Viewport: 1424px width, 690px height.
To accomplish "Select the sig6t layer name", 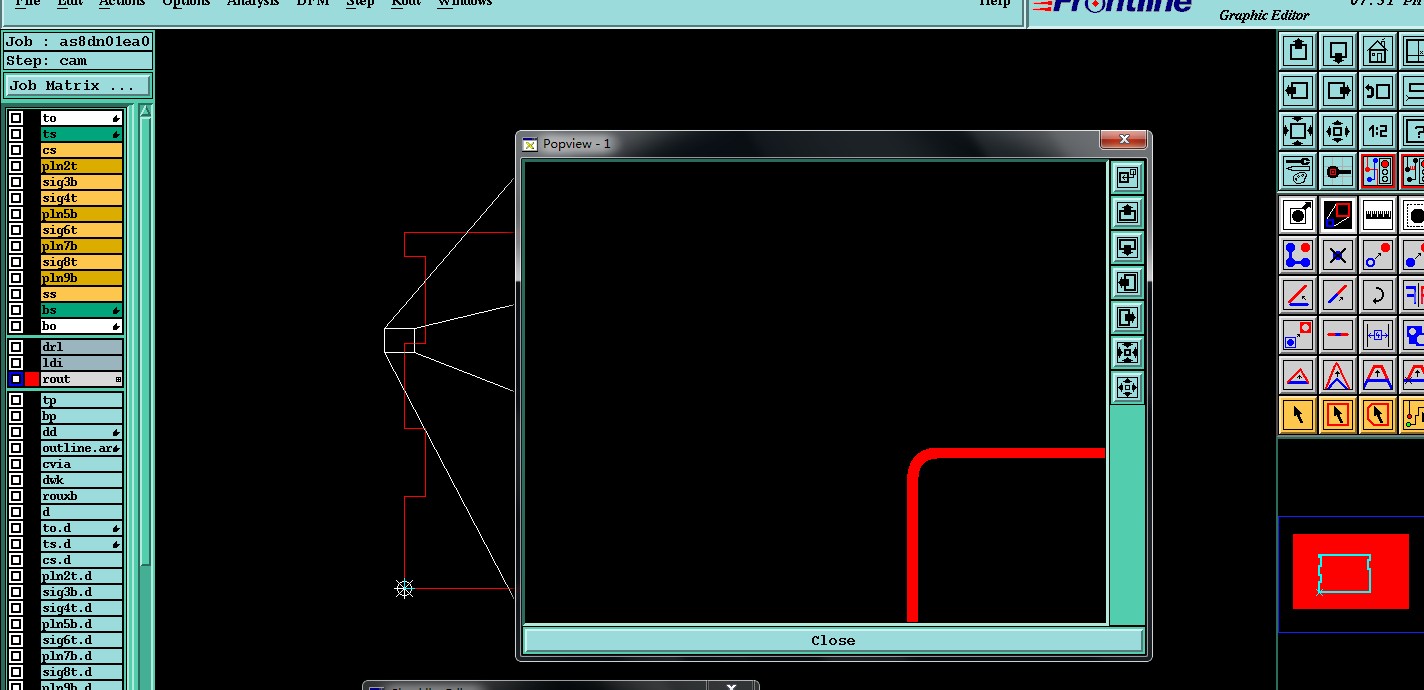I will tap(81, 230).
